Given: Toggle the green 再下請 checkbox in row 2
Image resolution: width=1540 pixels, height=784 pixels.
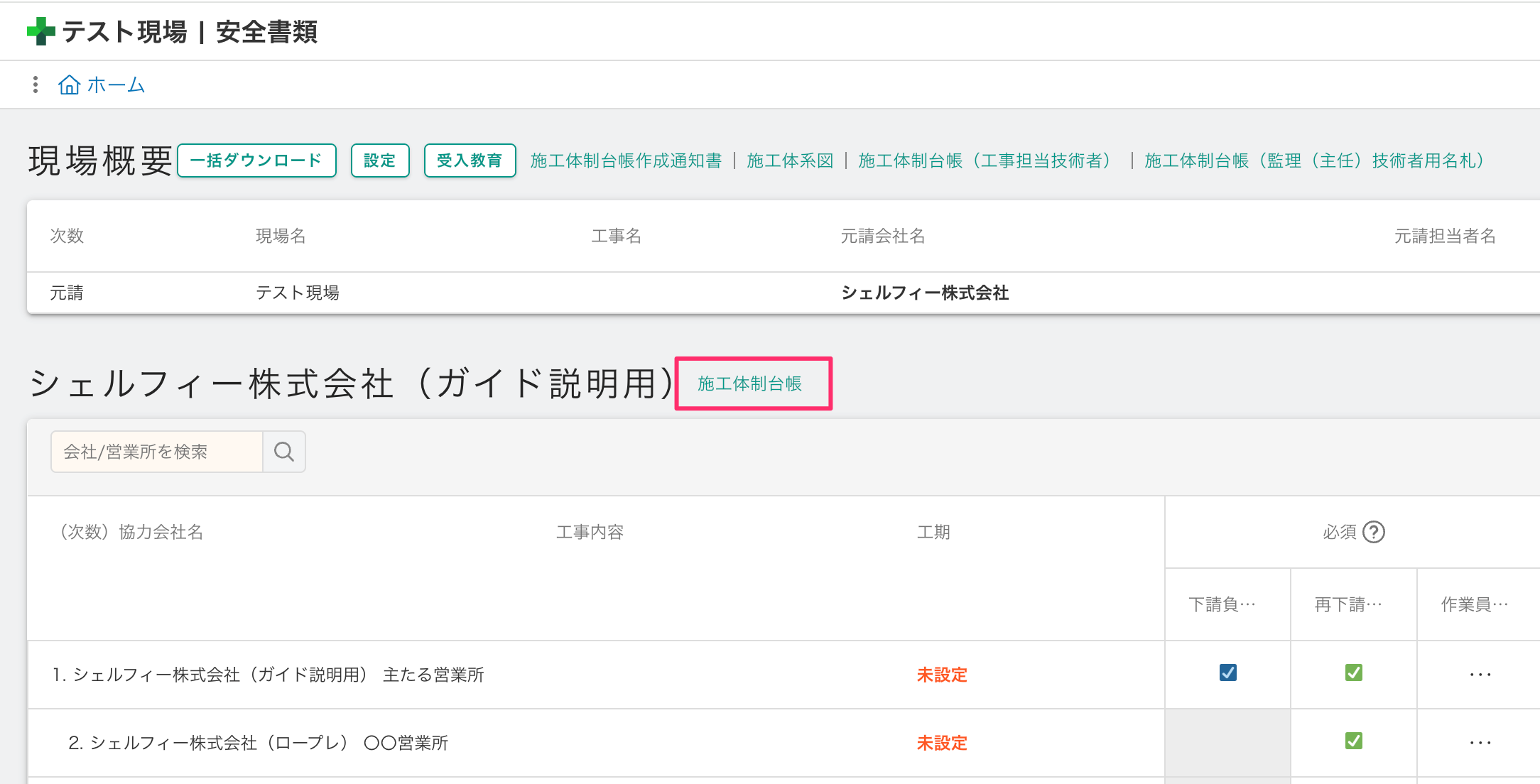Looking at the screenshot, I should 1353,741.
